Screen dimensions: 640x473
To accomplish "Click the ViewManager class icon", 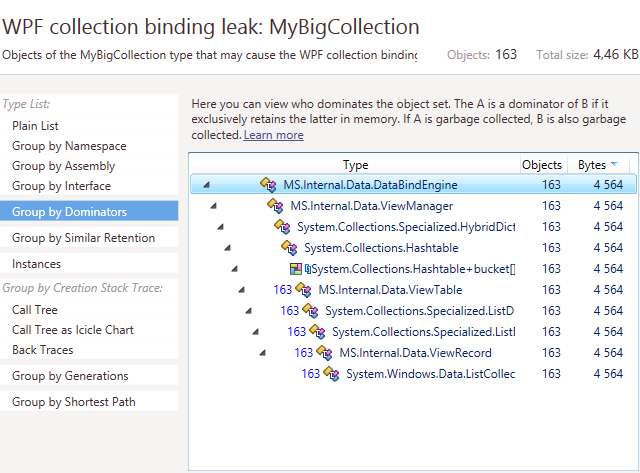I will pyautogui.click(x=276, y=206).
